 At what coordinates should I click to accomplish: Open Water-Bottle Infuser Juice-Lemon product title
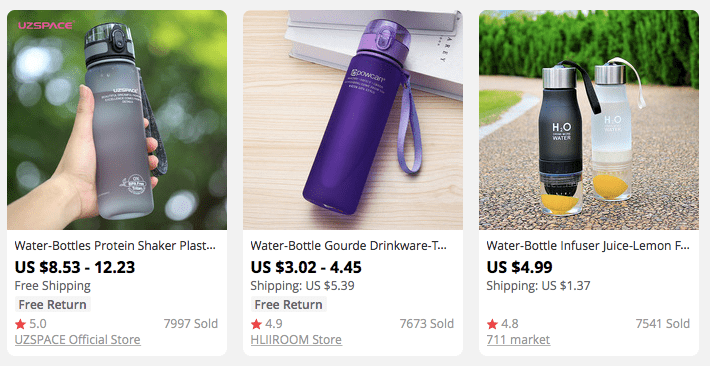tap(588, 246)
